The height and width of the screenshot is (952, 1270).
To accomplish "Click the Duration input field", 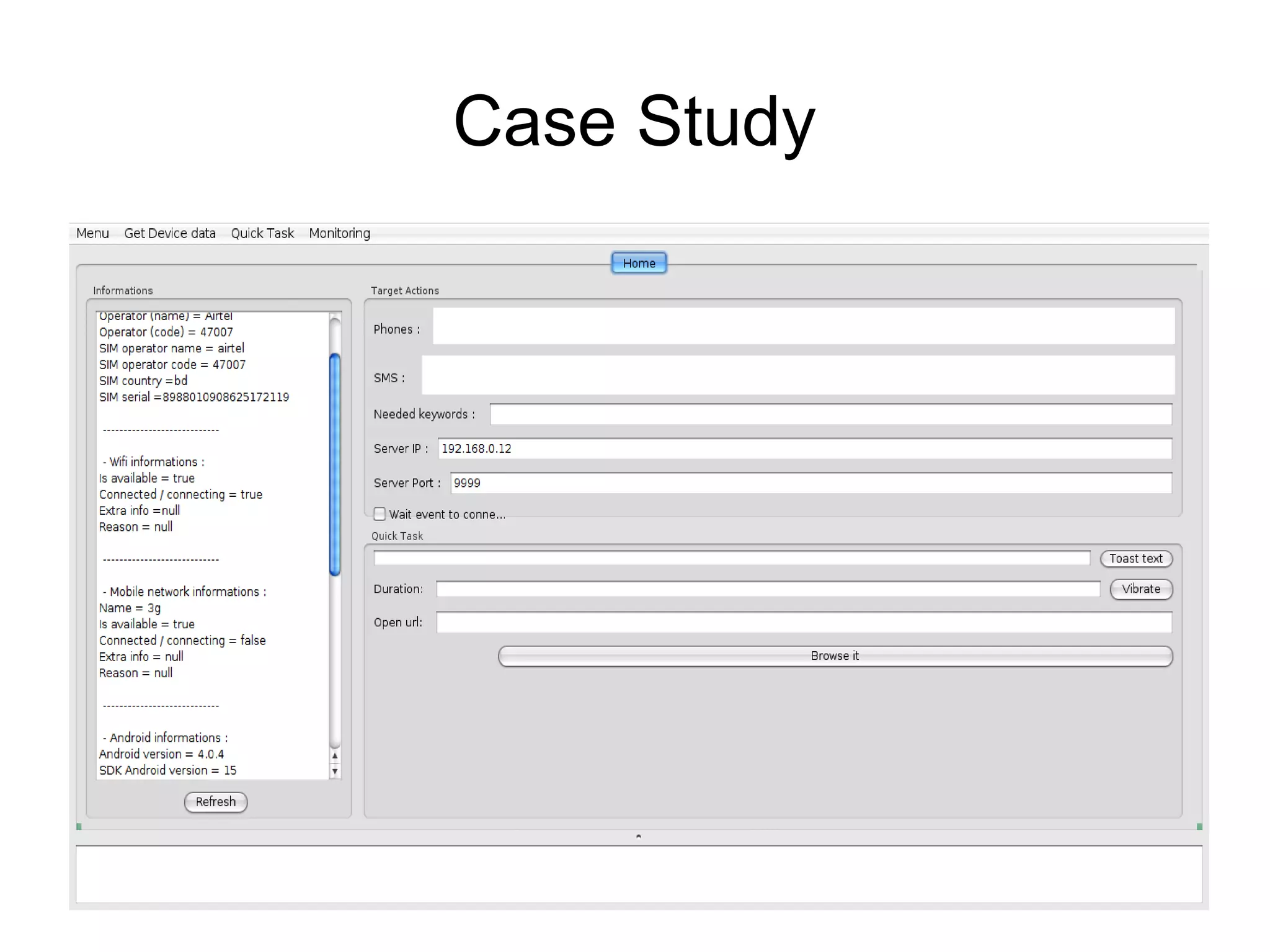I will (x=768, y=589).
